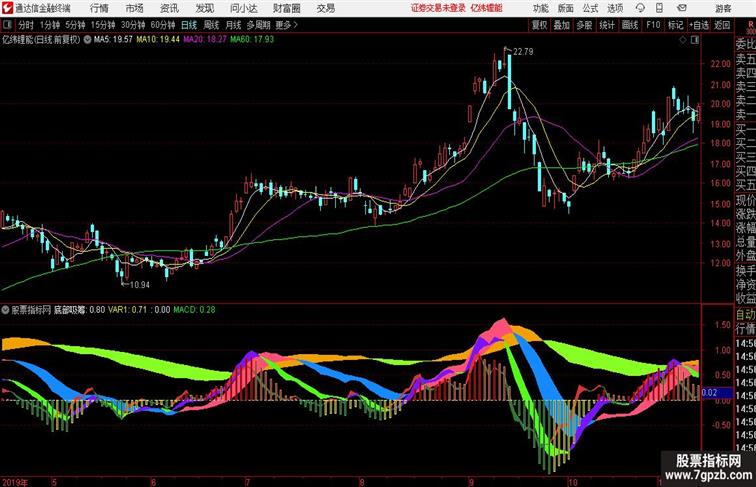The height and width of the screenshot is (487, 756).
Task: Click the customer service headset icon
Action: tap(640, 8)
